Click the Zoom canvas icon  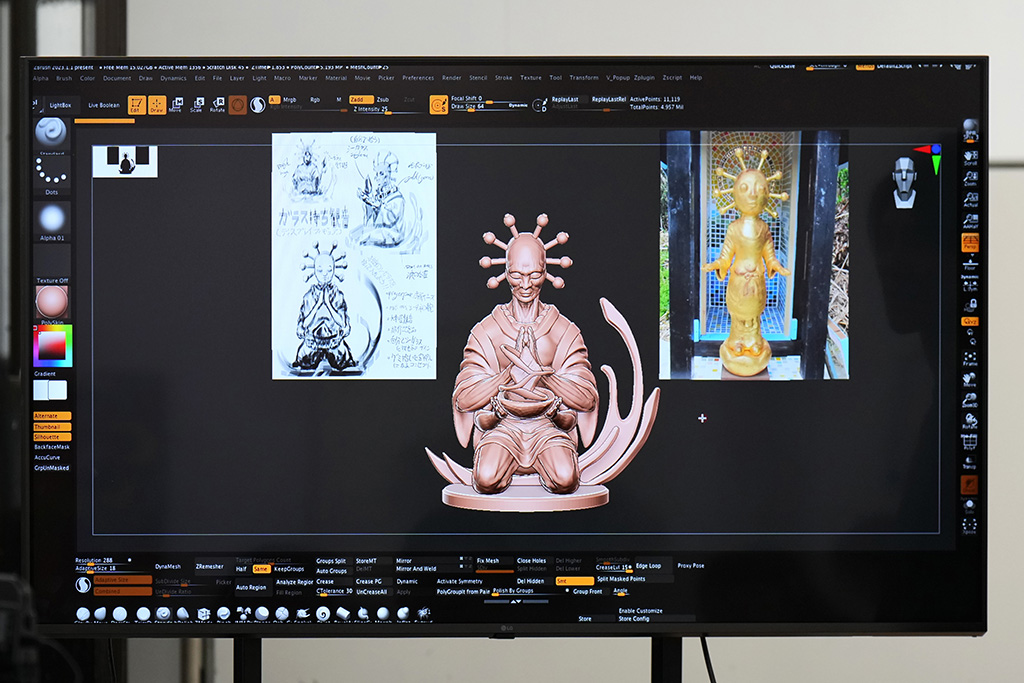[970, 178]
